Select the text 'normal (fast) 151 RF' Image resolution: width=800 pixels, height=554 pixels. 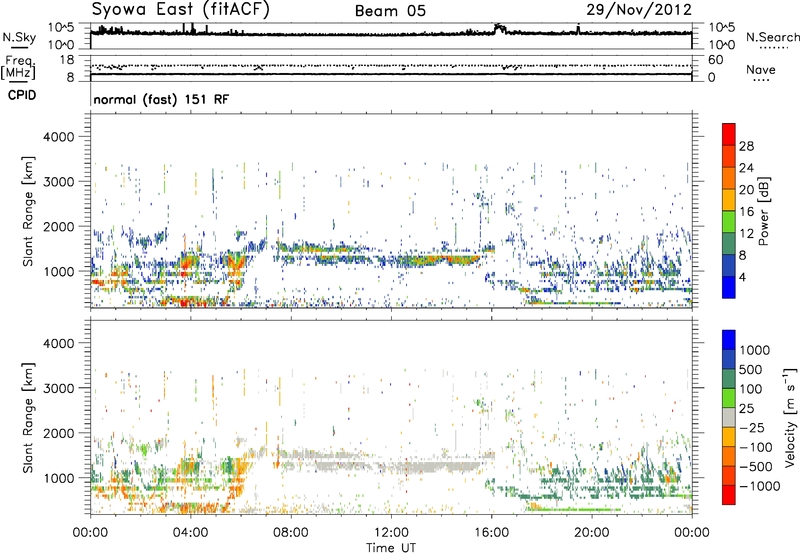161,99
